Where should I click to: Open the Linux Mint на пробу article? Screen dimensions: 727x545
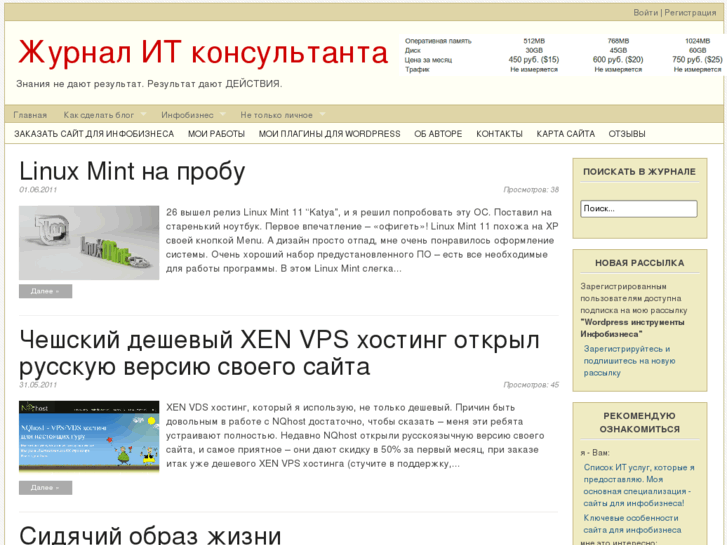pos(132,171)
